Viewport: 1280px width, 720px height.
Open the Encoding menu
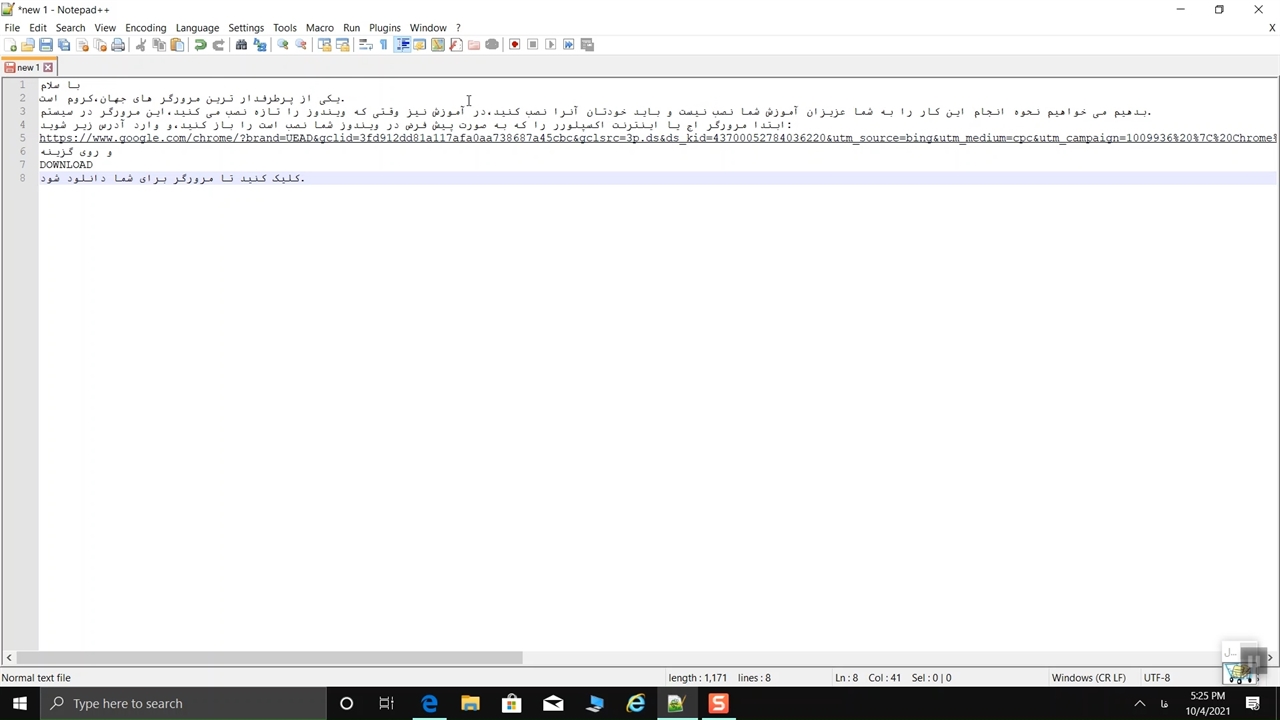click(x=145, y=28)
